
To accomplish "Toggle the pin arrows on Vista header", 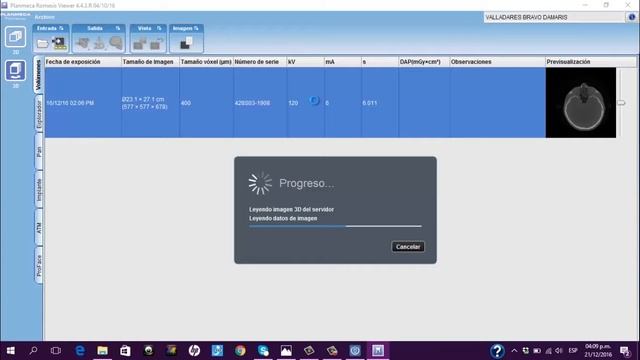I will pyautogui.click(x=159, y=28).
